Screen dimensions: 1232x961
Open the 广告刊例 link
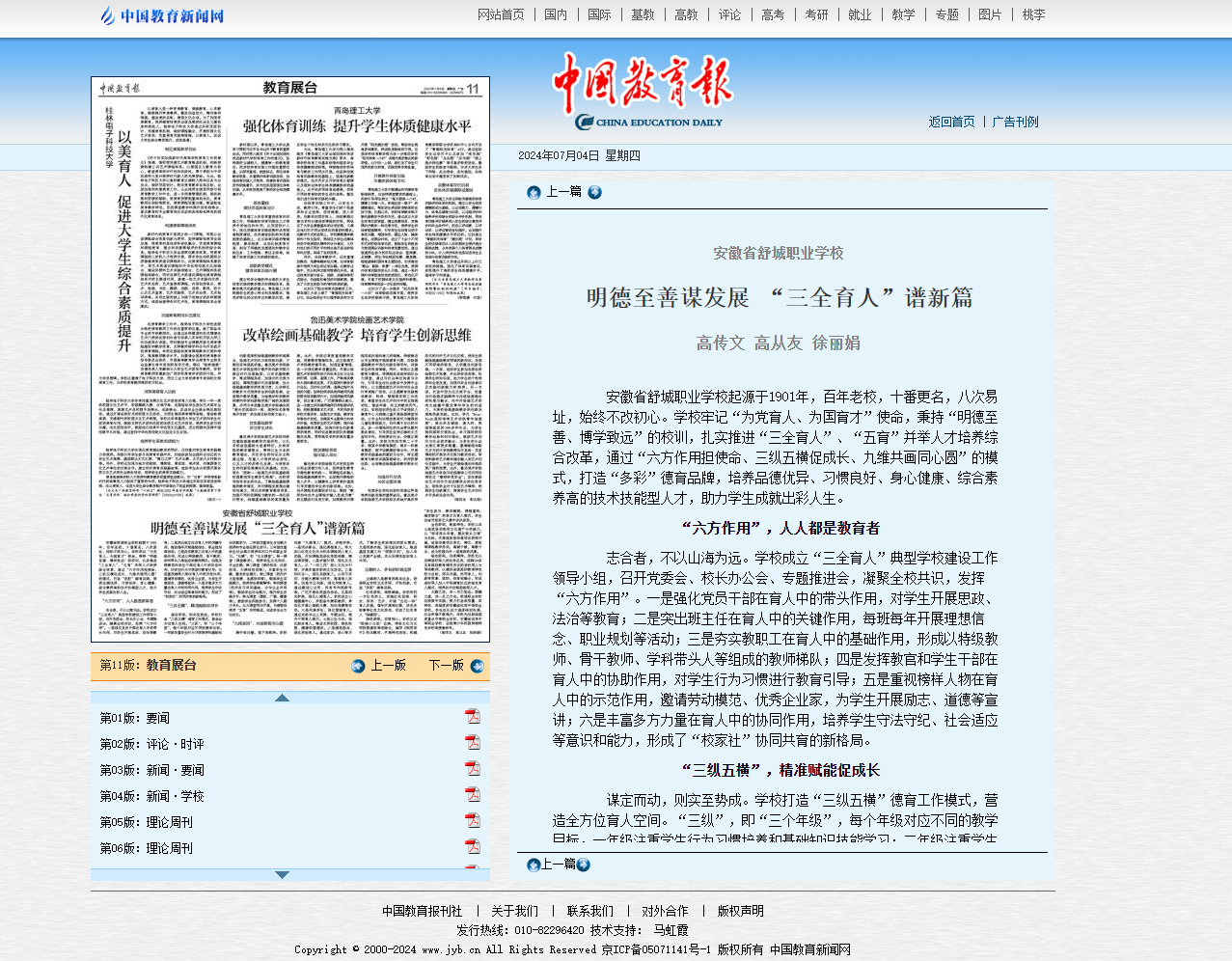[x=1015, y=122]
